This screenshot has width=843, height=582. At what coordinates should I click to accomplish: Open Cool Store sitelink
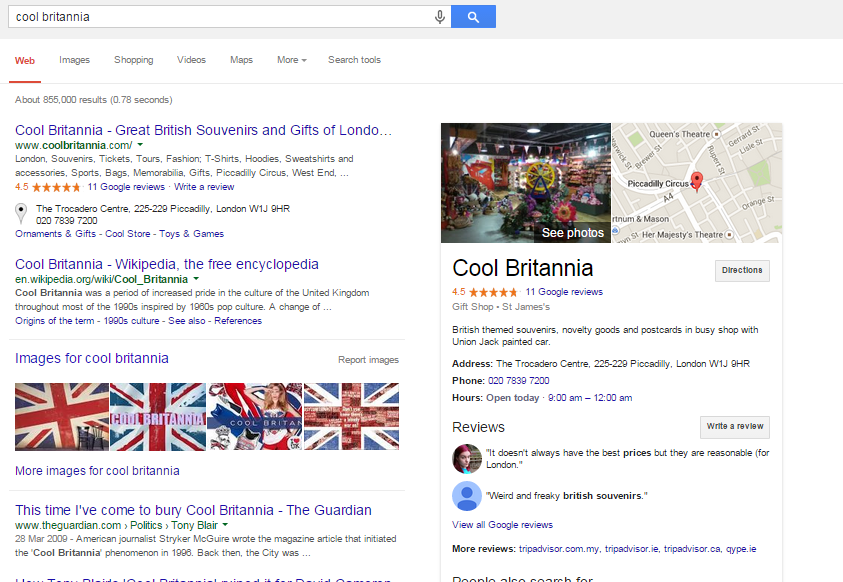pos(127,234)
